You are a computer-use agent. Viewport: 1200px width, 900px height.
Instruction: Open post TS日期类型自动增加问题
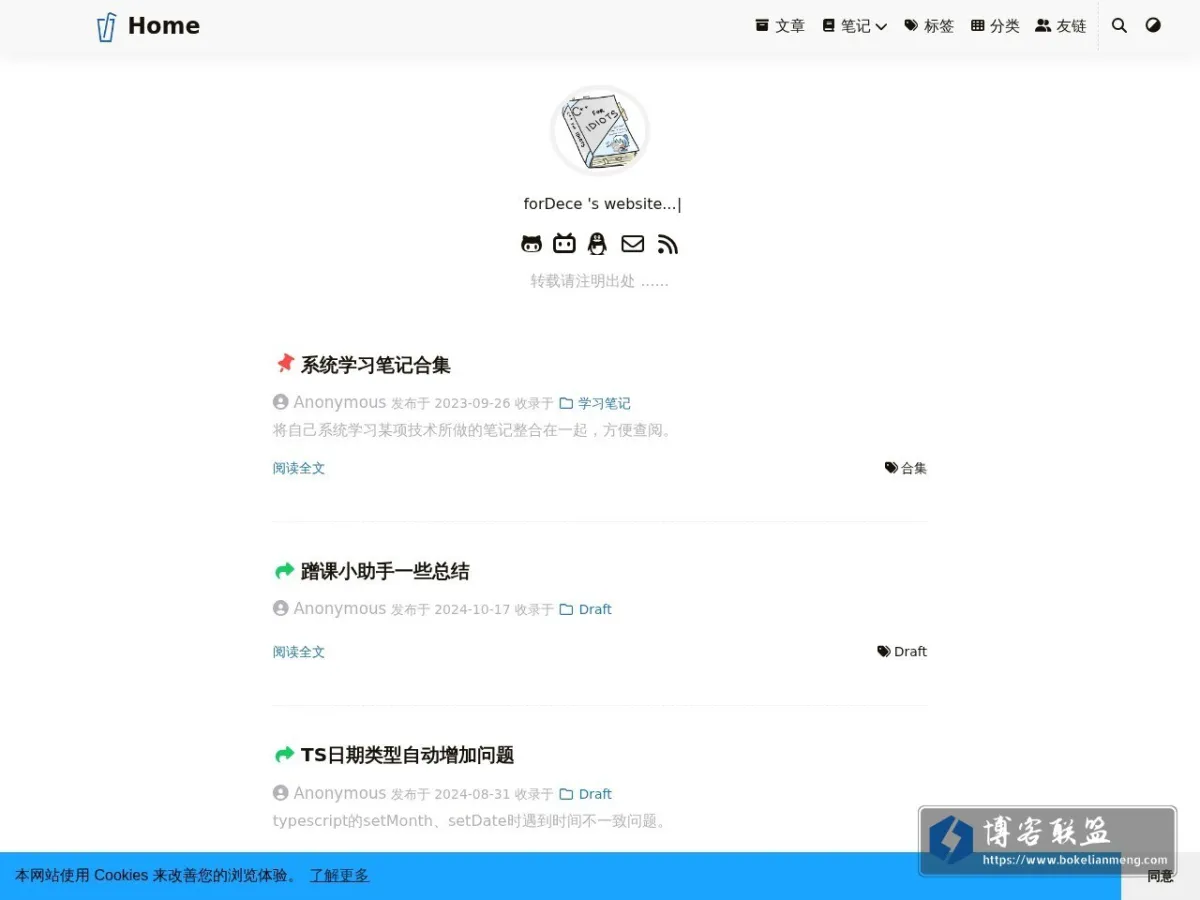coord(408,755)
